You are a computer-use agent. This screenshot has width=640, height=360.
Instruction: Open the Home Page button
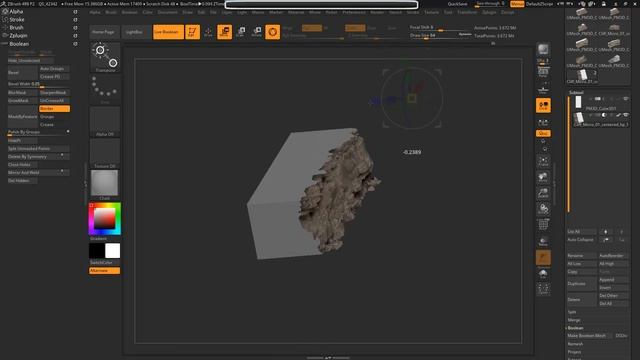click(103, 32)
